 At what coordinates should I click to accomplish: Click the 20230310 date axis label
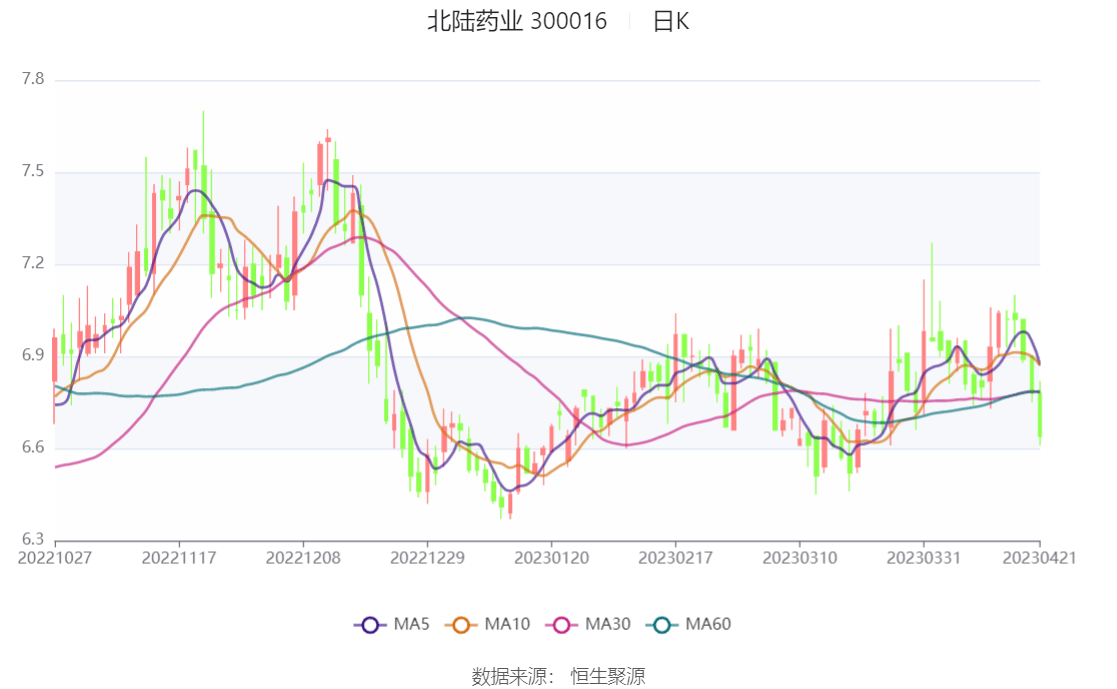799,558
